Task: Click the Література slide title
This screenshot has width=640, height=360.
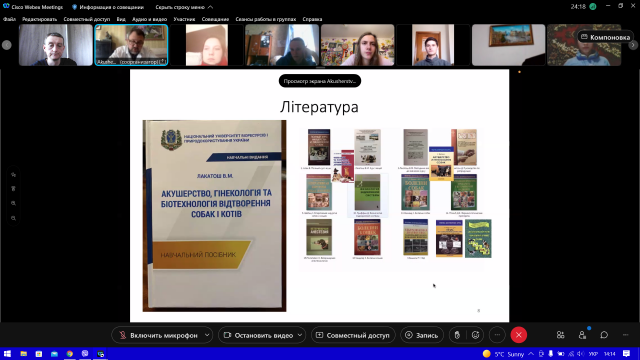Action: 319,107
